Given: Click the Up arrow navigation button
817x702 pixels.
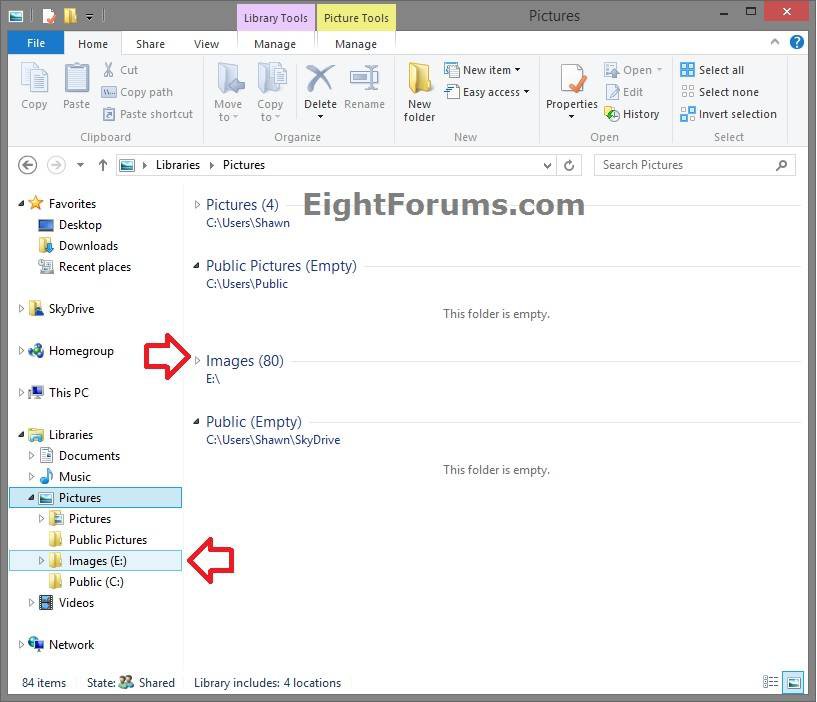Looking at the screenshot, I should coord(103,165).
